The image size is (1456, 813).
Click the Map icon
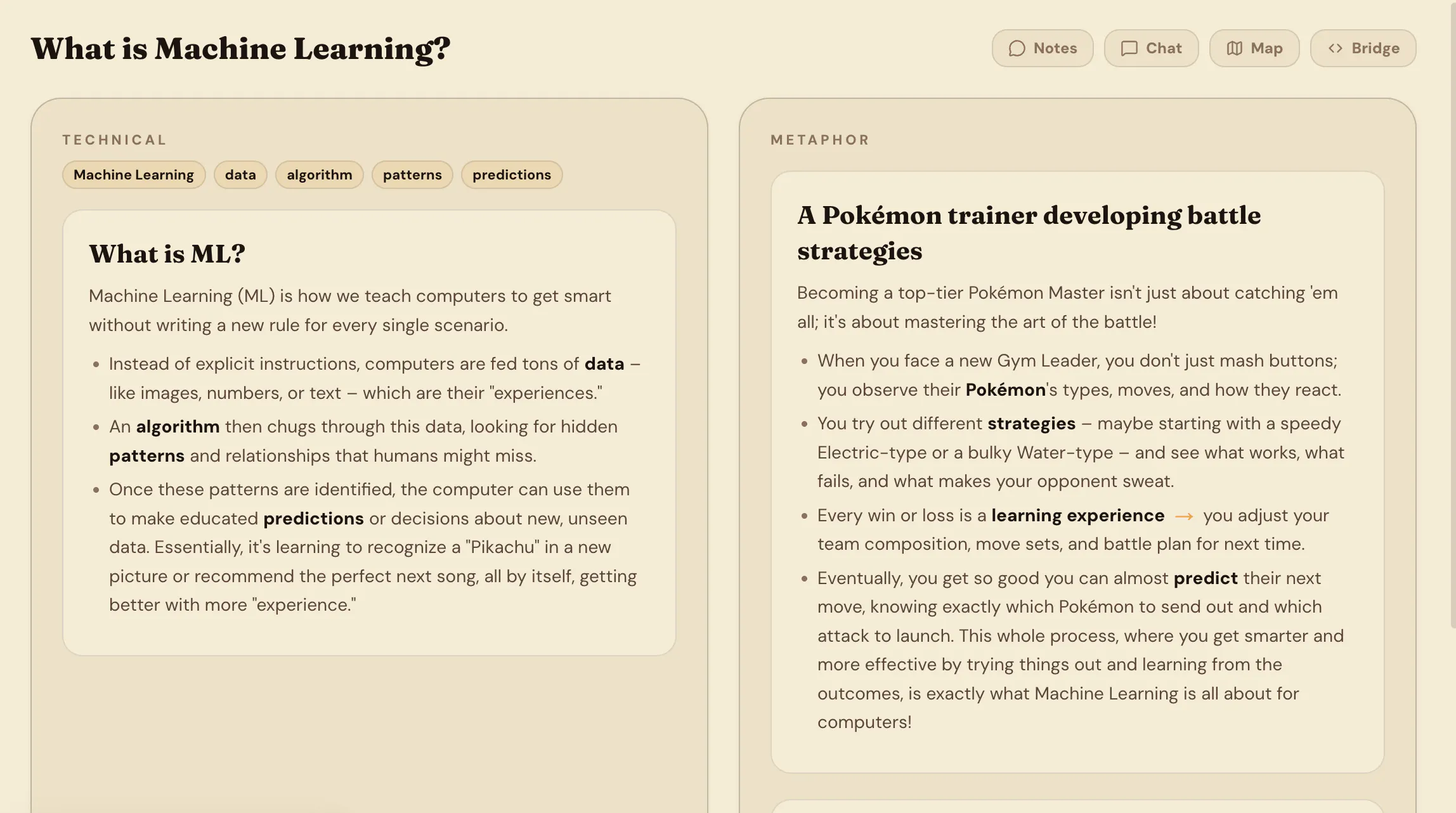(1234, 48)
